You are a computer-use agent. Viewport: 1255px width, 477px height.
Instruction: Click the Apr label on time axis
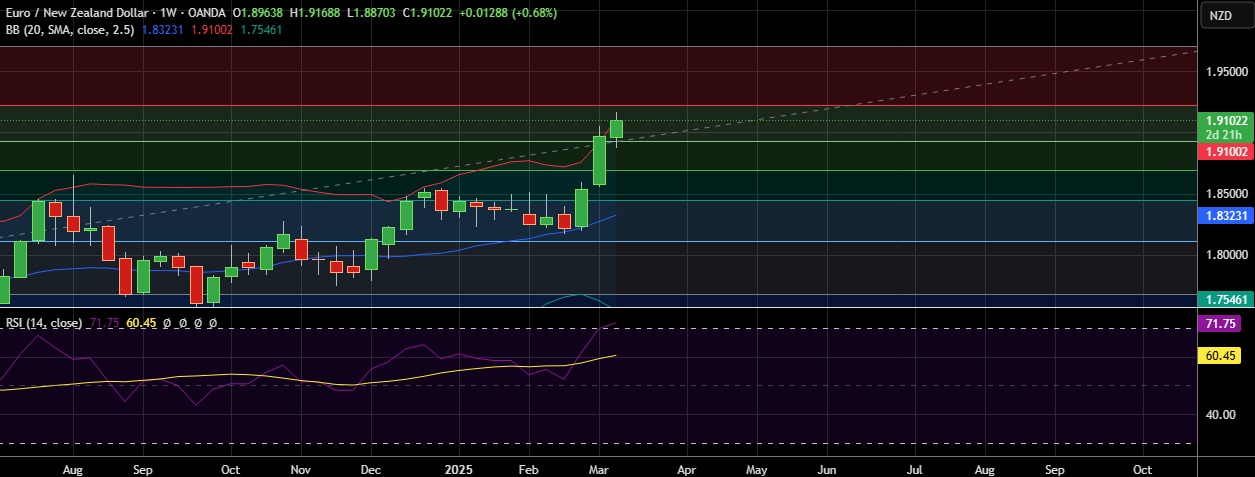pyautogui.click(x=686, y=468)
